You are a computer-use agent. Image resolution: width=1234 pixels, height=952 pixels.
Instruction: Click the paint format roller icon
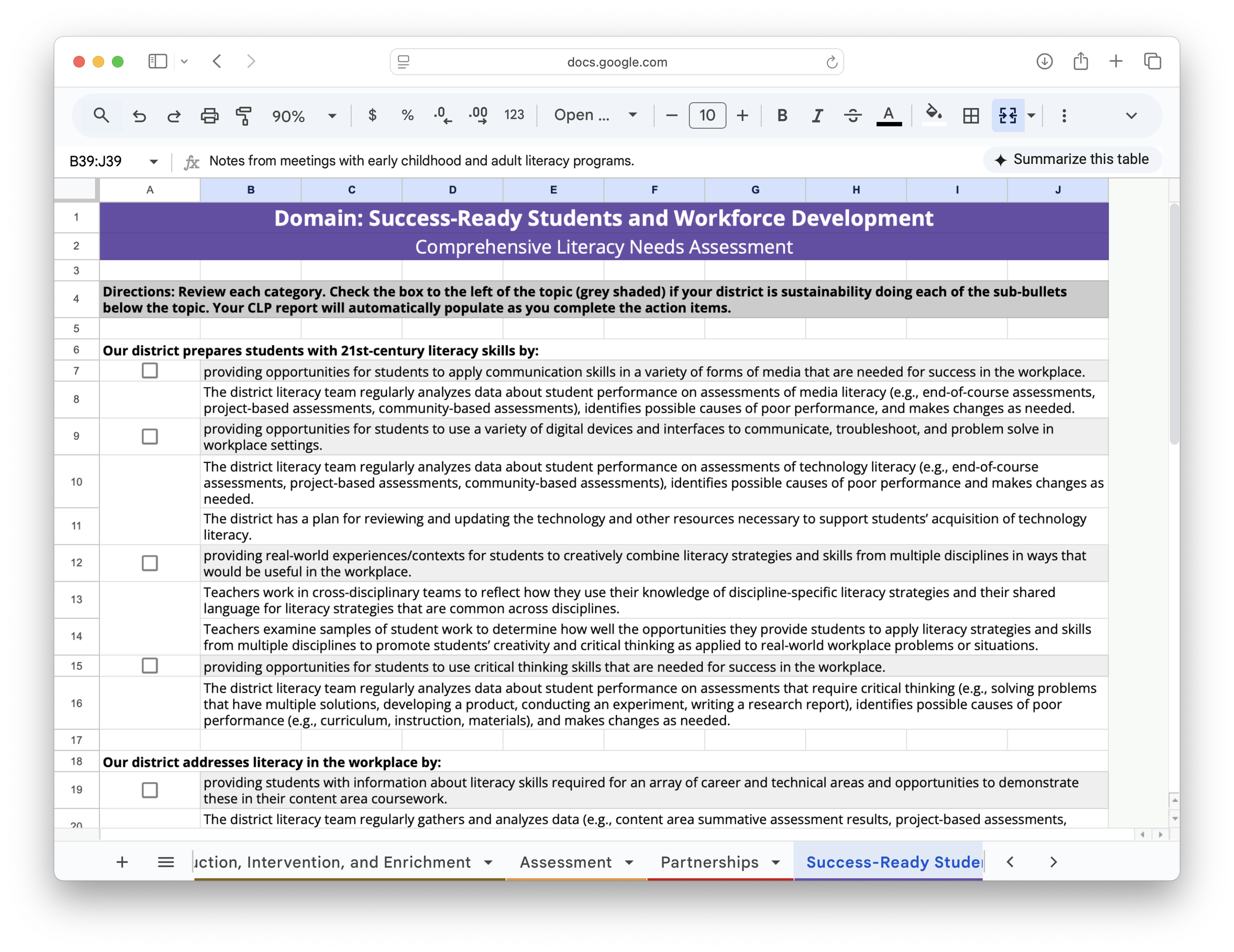coord(243,115)
